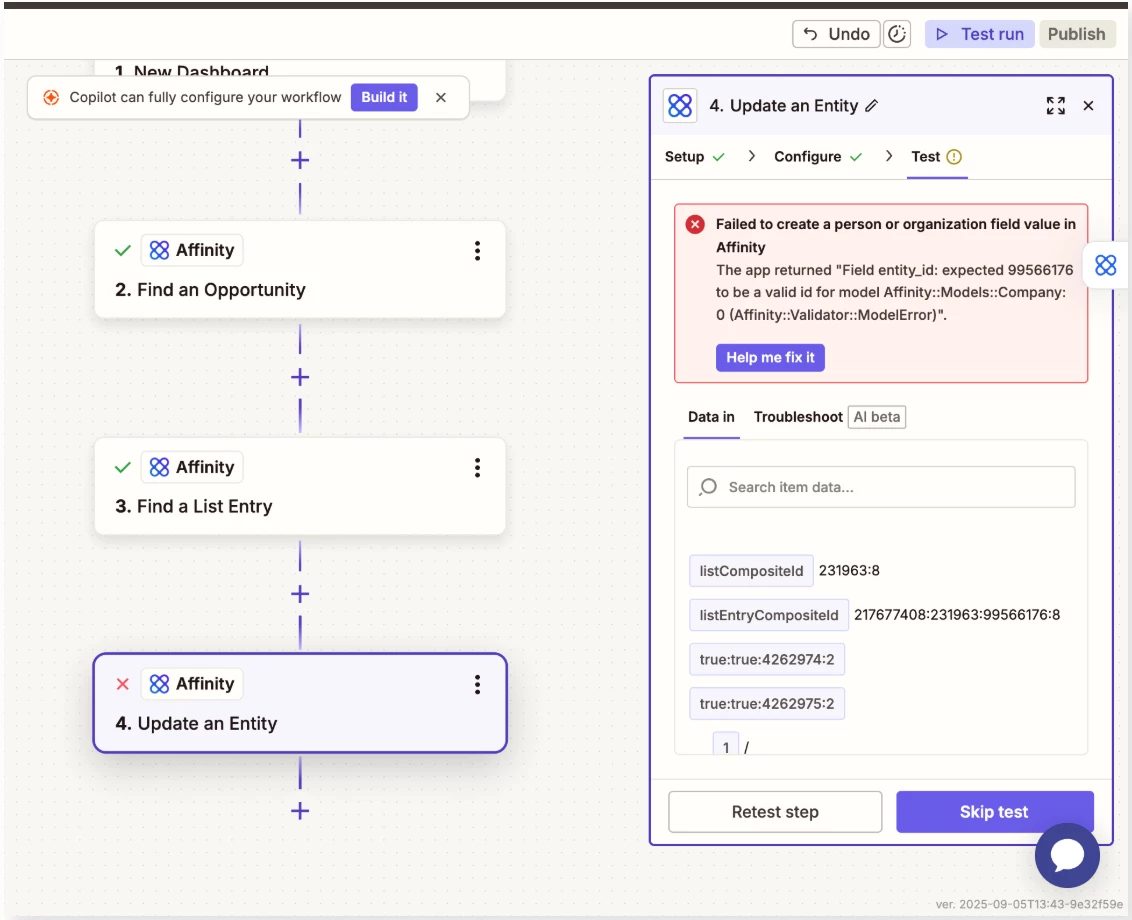Switch to the Setup tab

(x=694, y=157)
